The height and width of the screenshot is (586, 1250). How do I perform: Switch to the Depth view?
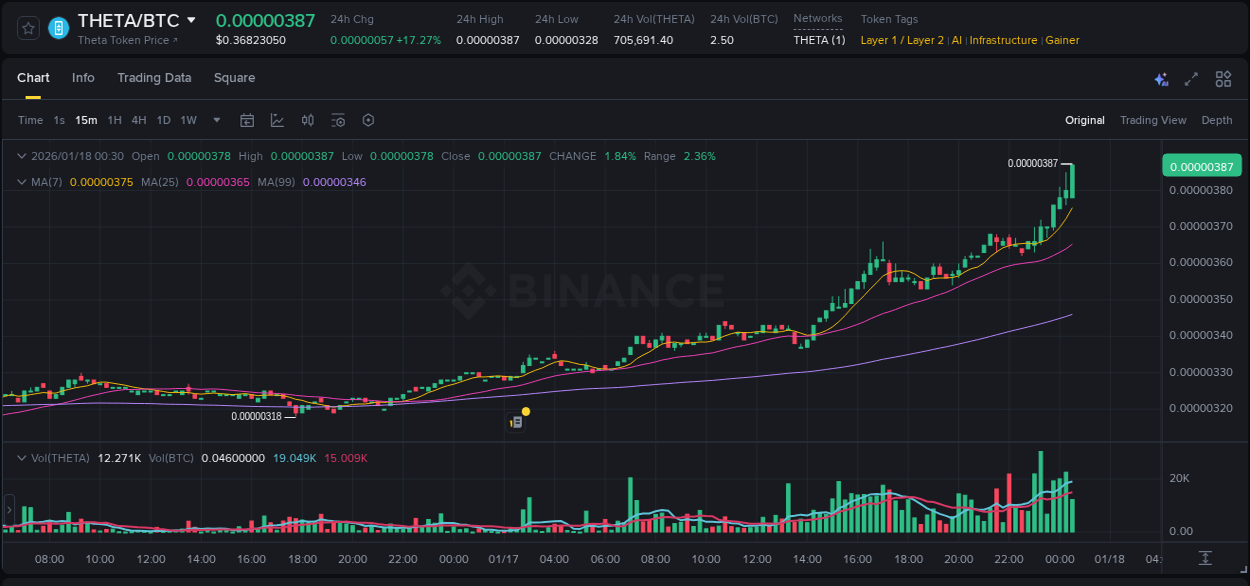(1217, 120)
